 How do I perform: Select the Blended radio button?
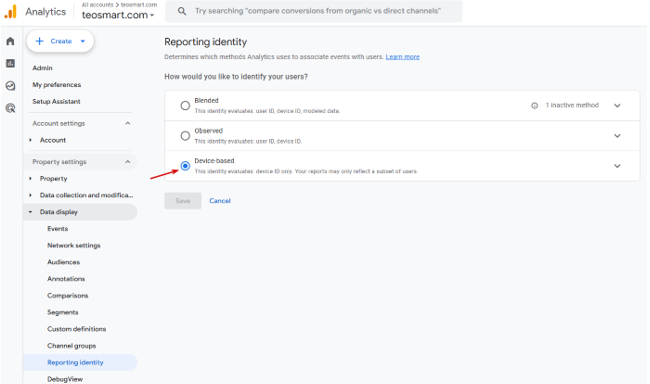(185, 106)
